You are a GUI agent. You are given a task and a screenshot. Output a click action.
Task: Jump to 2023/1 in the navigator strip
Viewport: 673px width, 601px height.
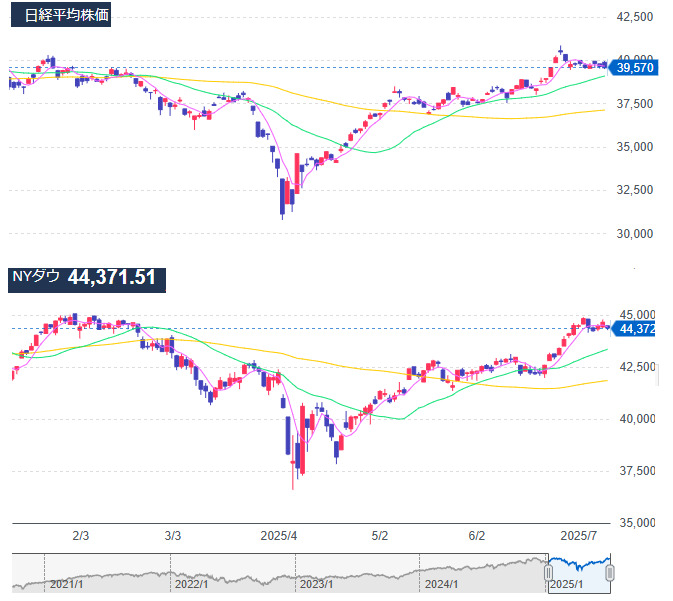(x=315, y=583)
